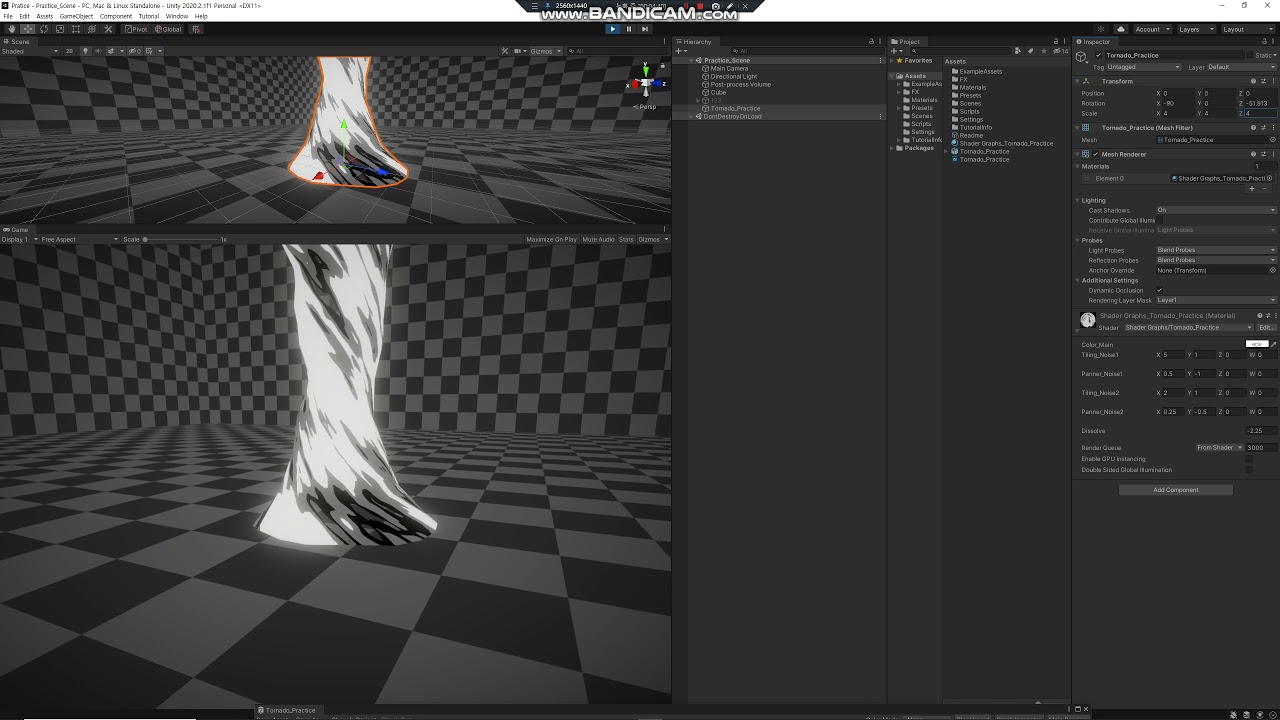
Task: Toggle the Dynamic Occlusion checkbox
Action: pyautogui.click(x=1159, y=291)
